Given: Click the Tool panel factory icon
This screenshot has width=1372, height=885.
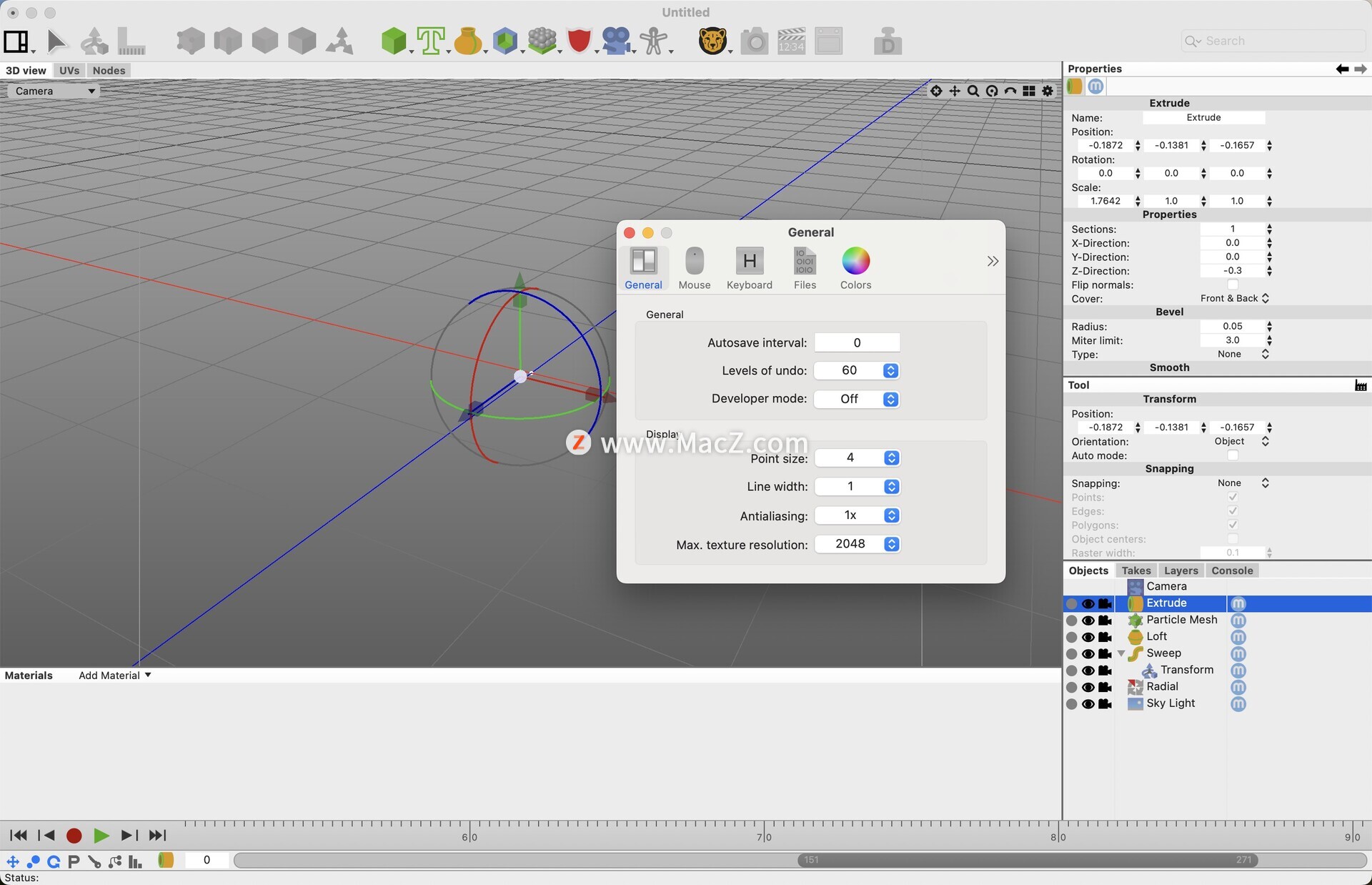Looking at the screenshot, I should [x=1361, y=385].
